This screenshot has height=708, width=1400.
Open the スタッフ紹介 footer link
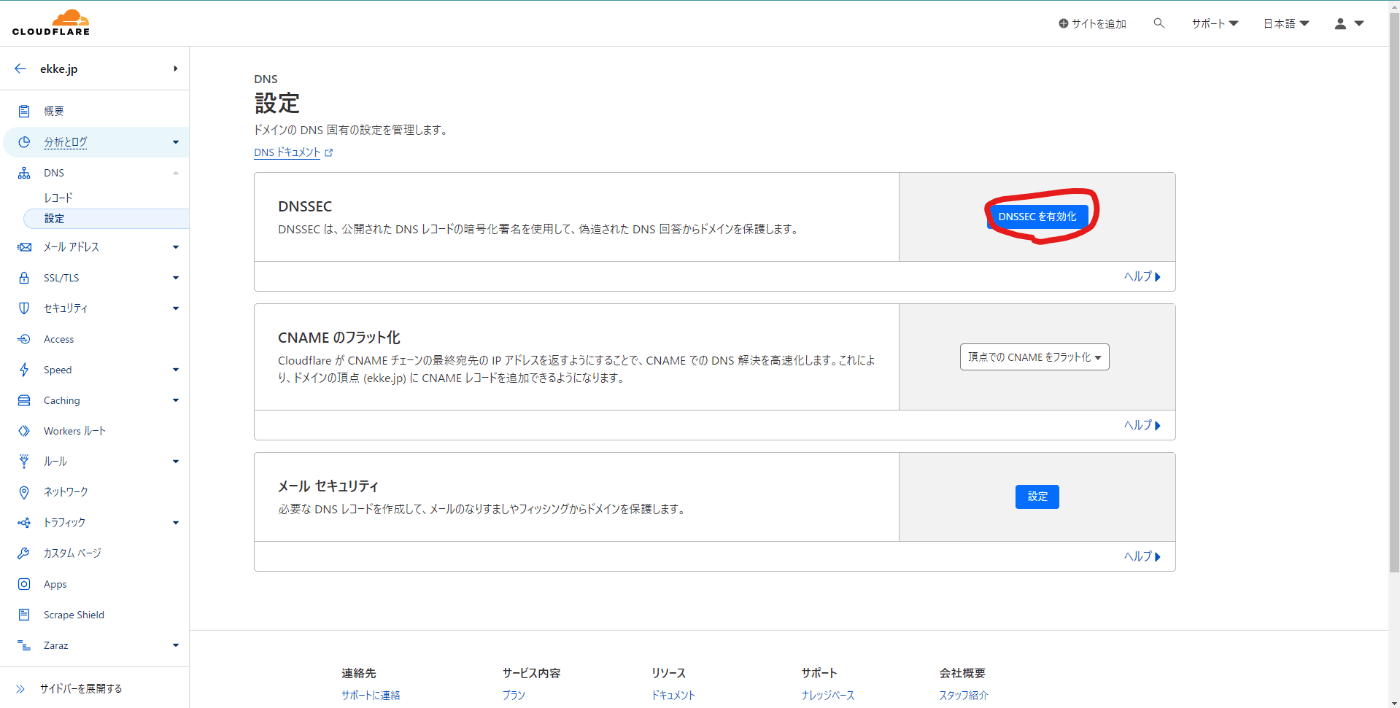click(964, 695)
